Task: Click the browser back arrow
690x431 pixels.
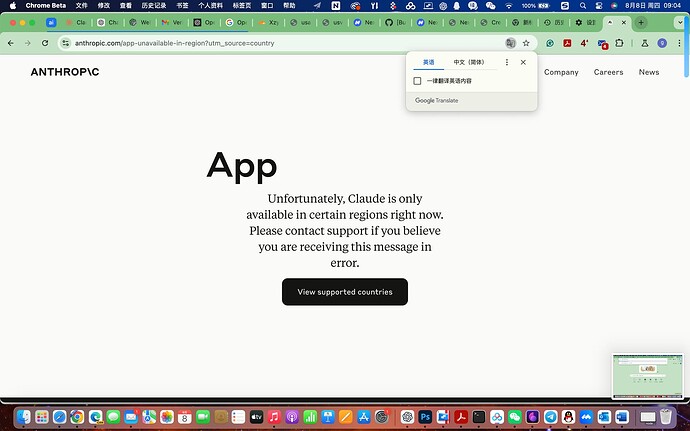Action: (x=11, y=43)
